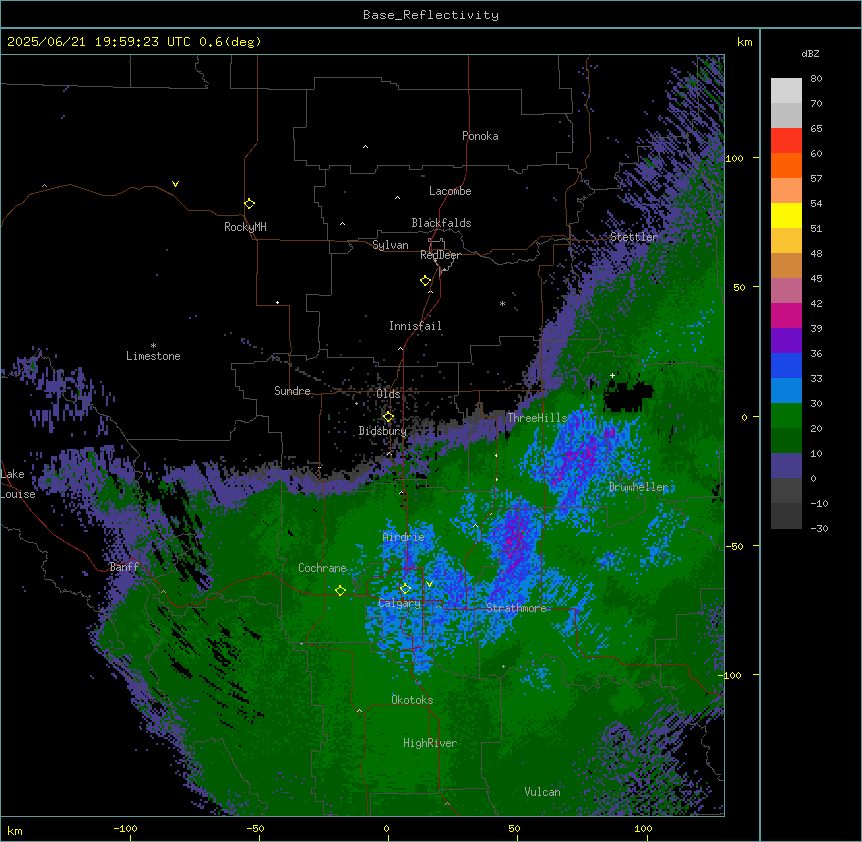Click the HighRiver label
862x842 pixels.
430,743
